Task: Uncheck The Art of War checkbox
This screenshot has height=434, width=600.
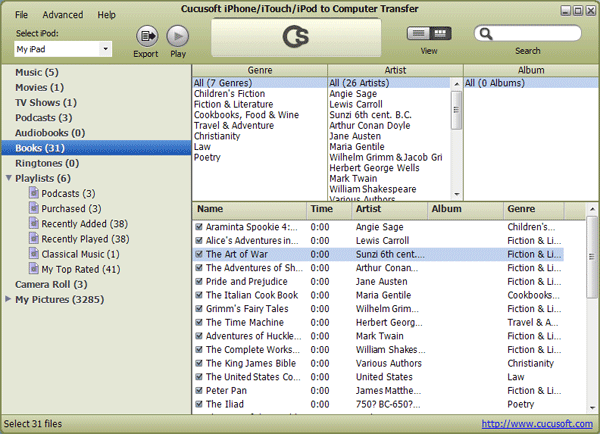Action: coord(199,254)
